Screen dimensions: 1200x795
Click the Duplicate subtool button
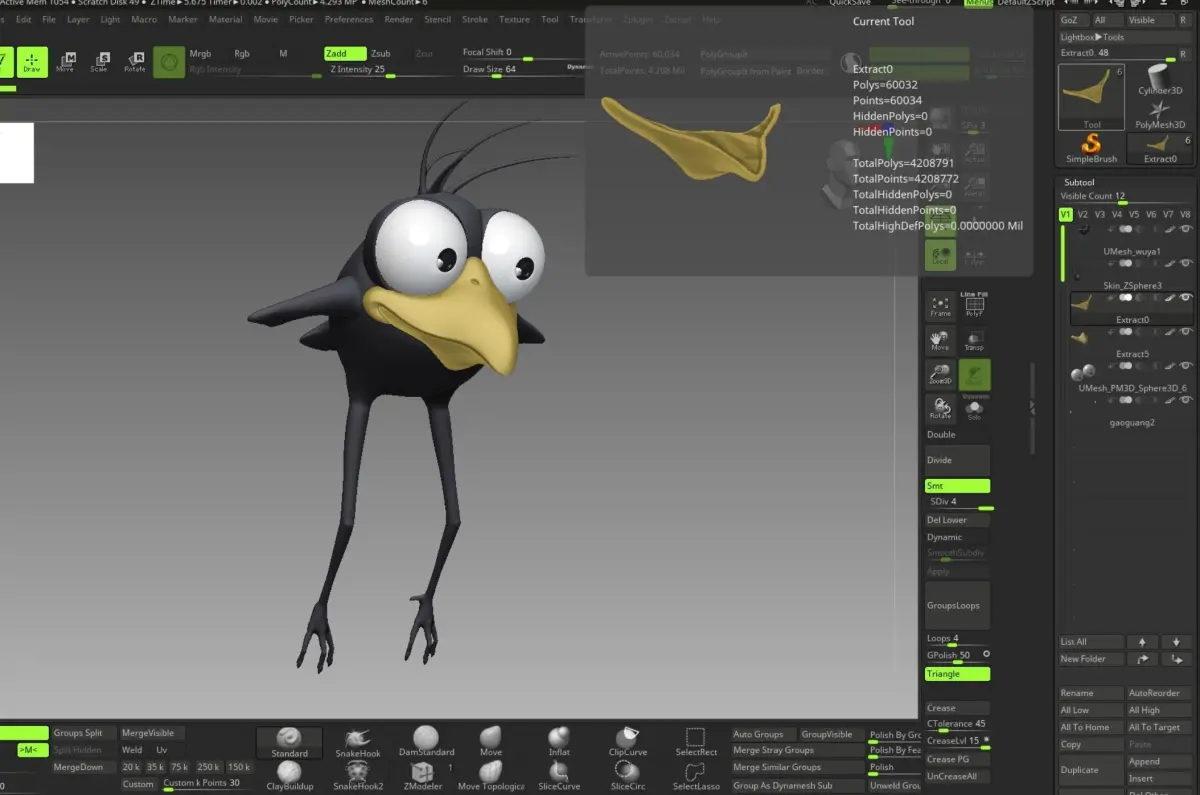[x=1090, y=770]
